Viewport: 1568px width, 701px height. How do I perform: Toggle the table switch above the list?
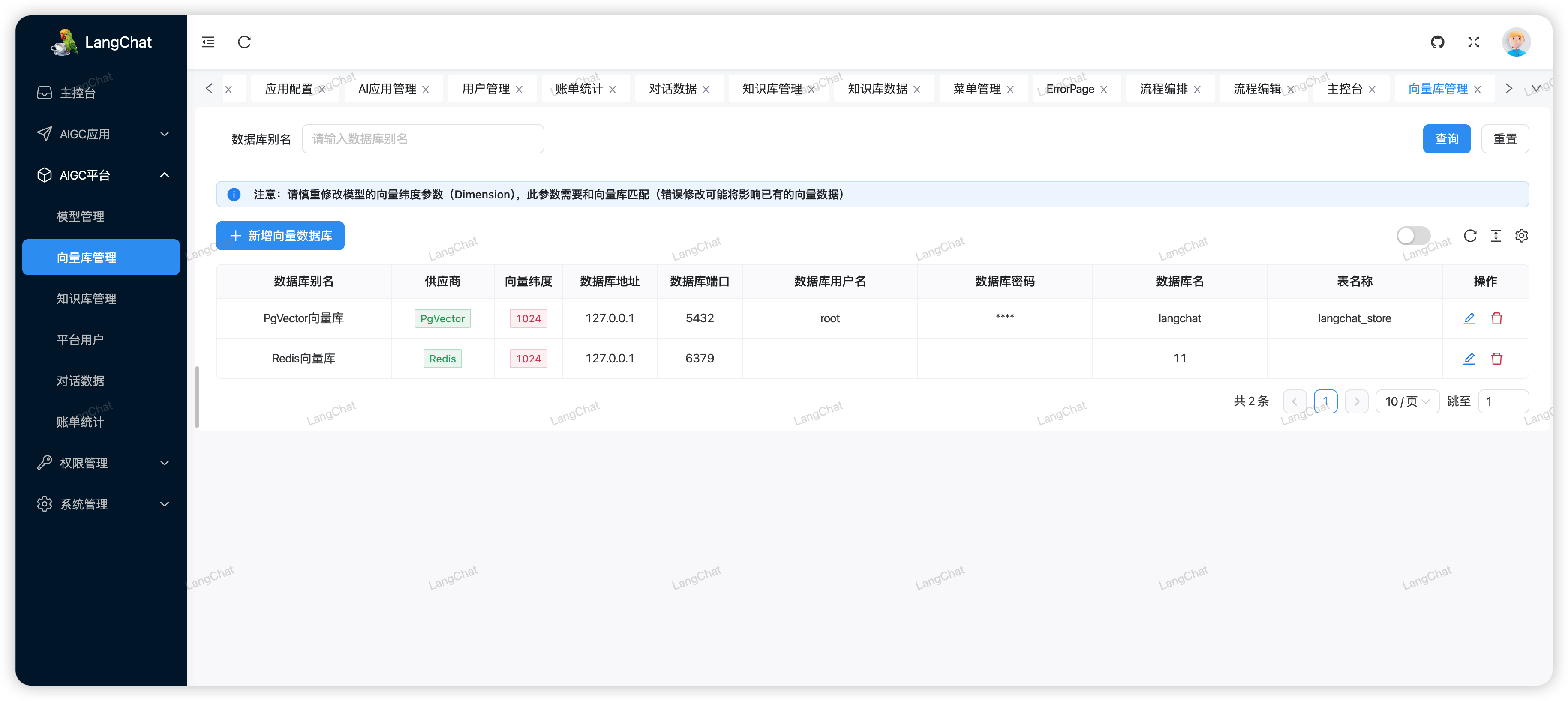pos(1413,236)
